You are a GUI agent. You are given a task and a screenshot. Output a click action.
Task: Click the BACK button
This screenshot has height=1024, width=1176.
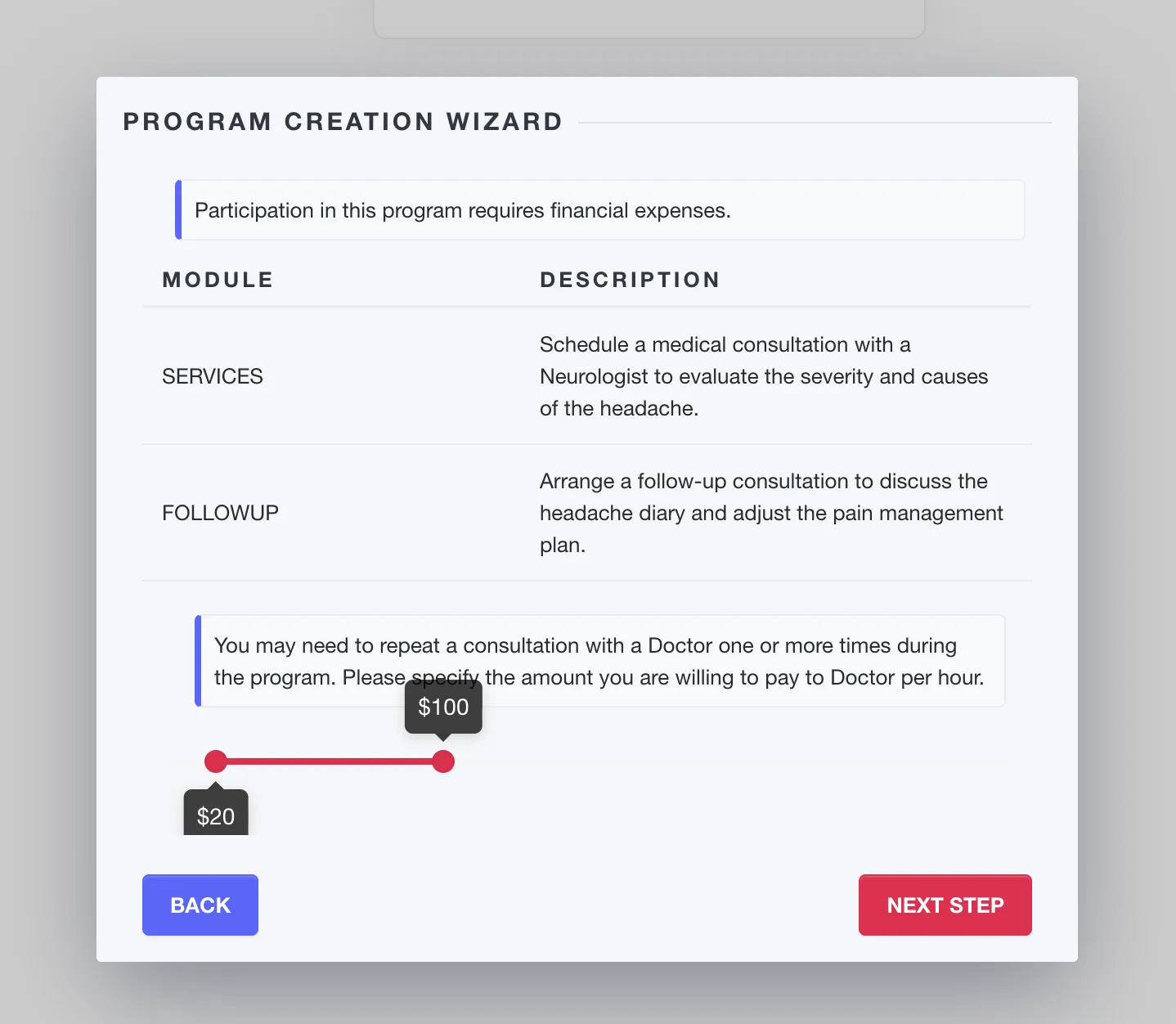[200, 905]
